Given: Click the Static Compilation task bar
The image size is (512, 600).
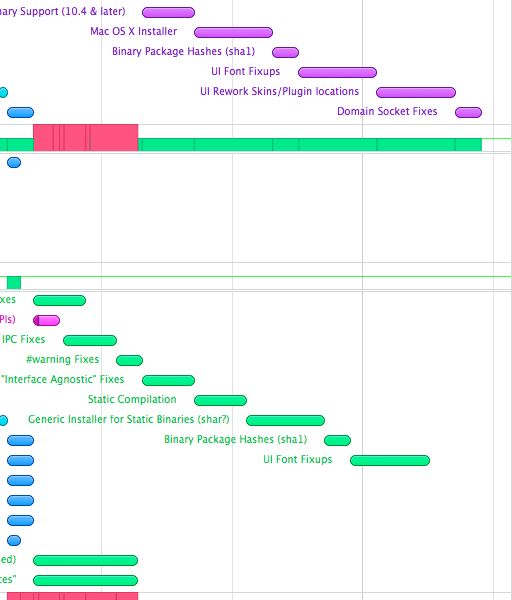Looking at the screenshot, I should point(220,400).
